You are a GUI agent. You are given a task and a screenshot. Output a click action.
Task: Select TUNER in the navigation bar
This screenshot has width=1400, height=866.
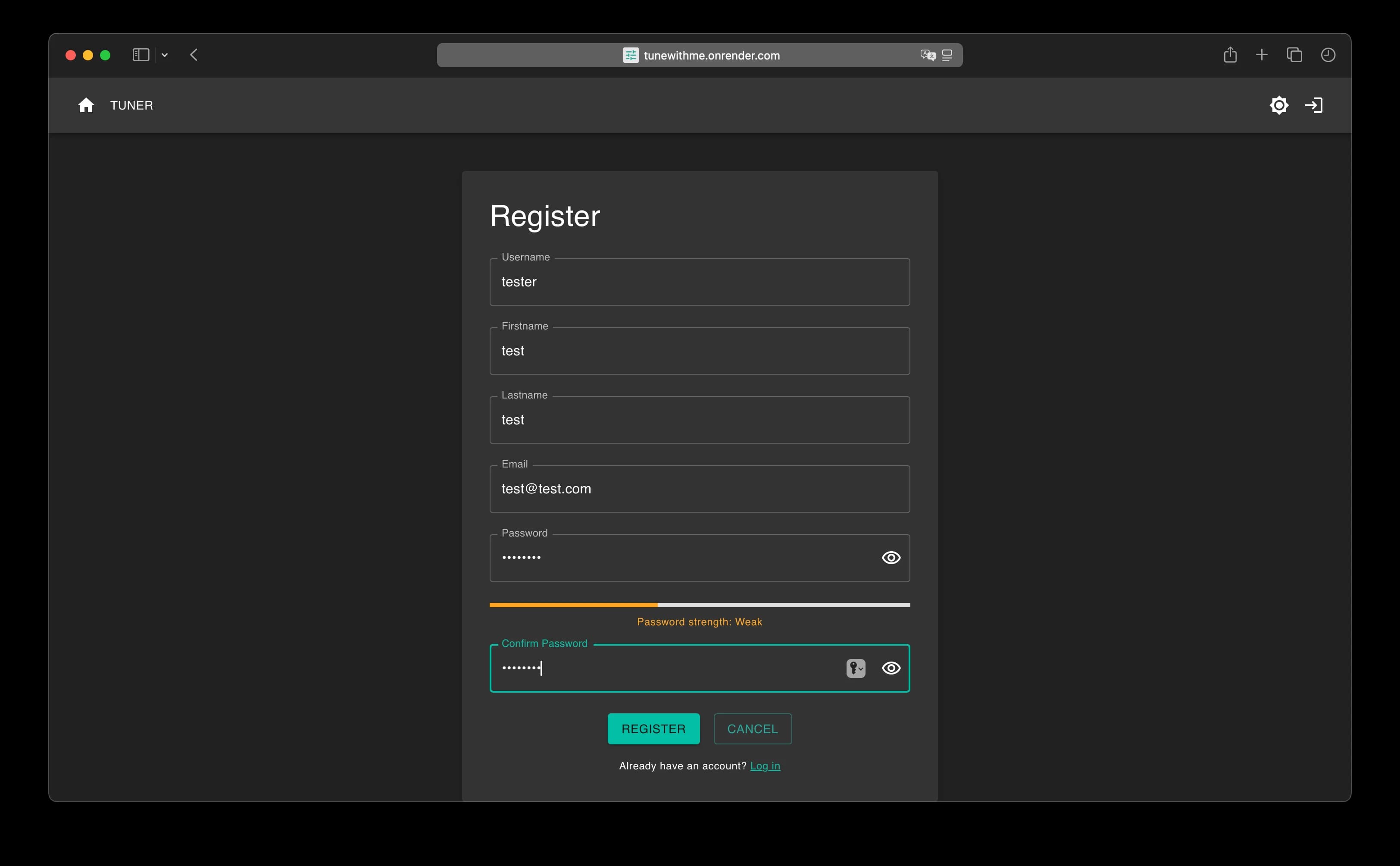[131, 105]
